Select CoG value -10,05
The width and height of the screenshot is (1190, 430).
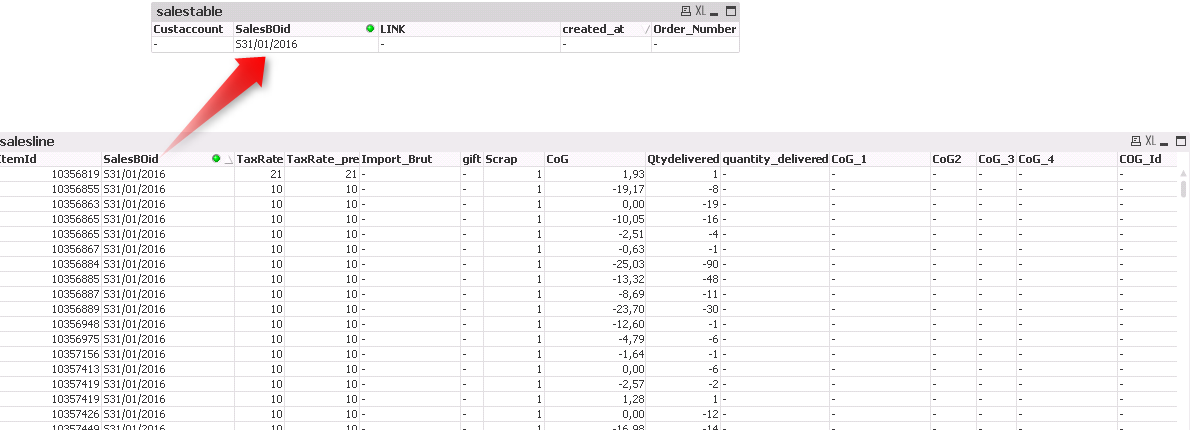(628, 219)
